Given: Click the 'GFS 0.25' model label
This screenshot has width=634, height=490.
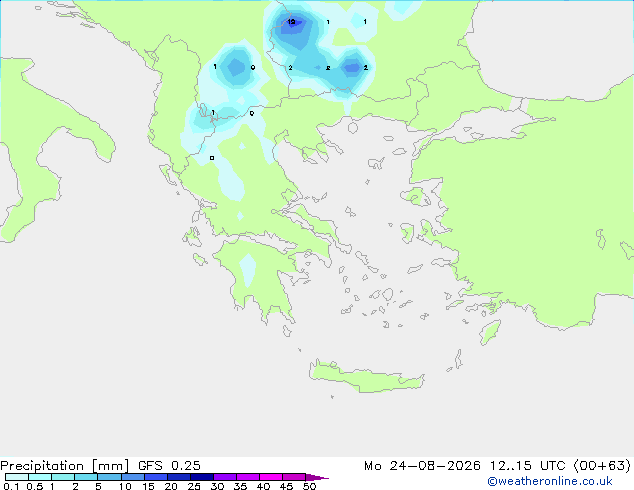Looking at the screenshot, I should pyautogui.click(x=169, y=466).
